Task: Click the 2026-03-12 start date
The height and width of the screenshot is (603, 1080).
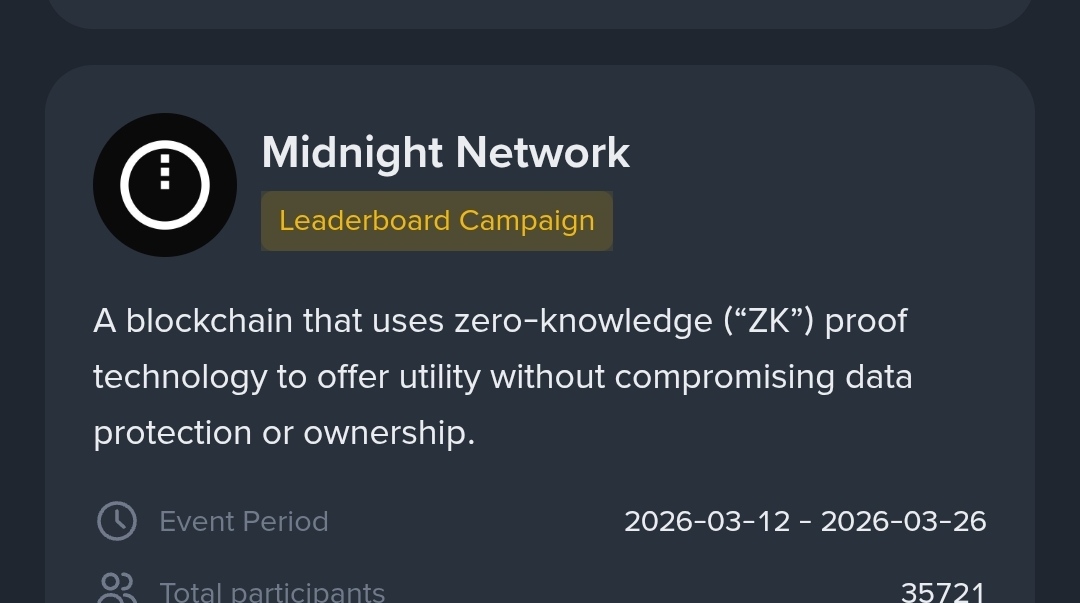Action: (x=707, y=521)
